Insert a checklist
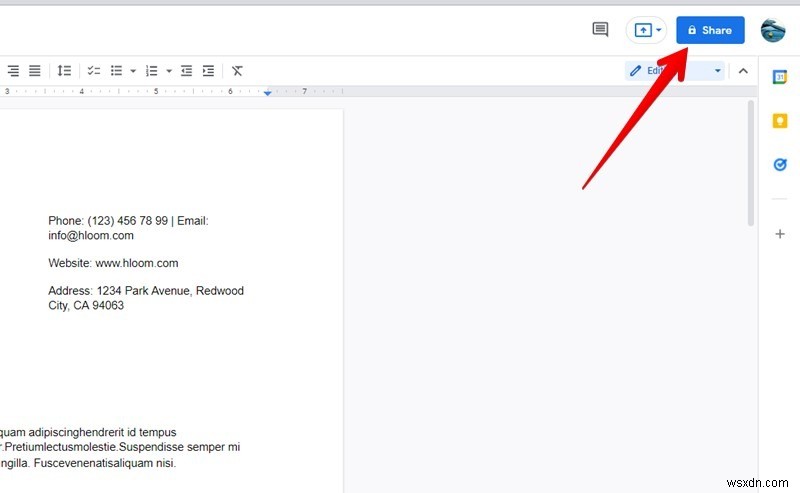800x493 pixels. (93, 71)
